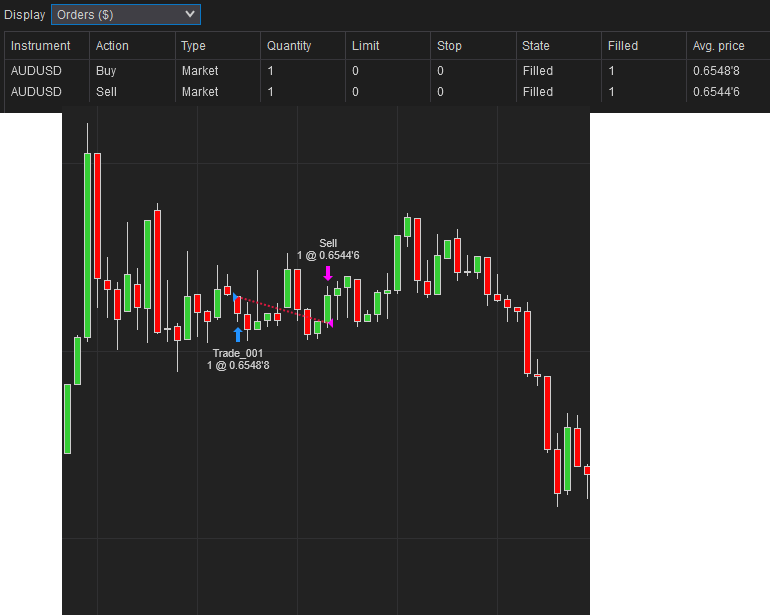Click the blue buy entry arrow on chart

[238, 335]
